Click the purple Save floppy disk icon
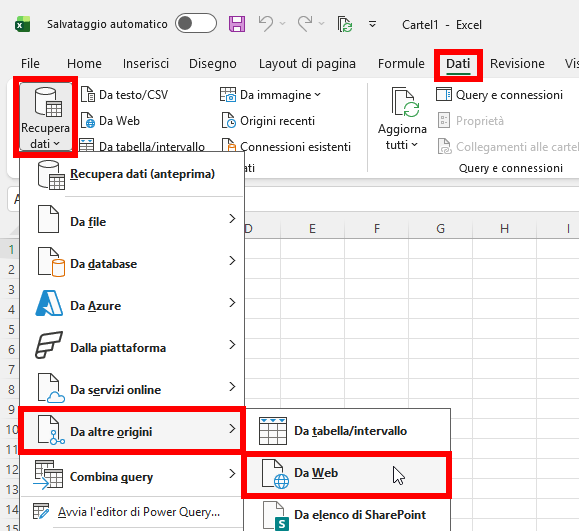The height and width of the screenshot is (531, 579). tap(237, 24)
